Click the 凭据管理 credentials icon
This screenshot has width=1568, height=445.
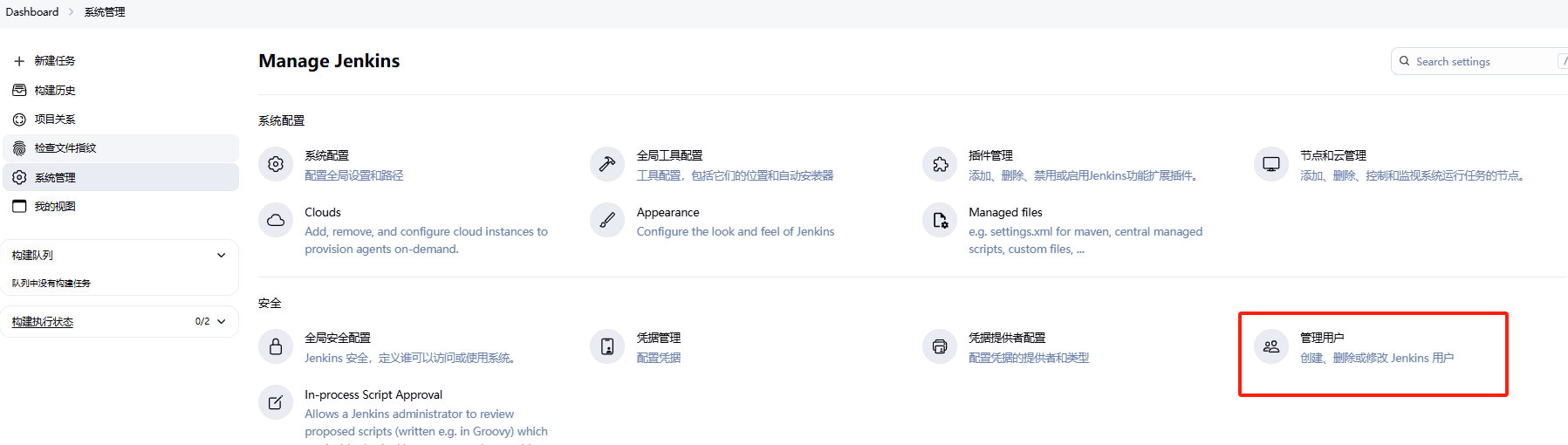tap(607, 346)
